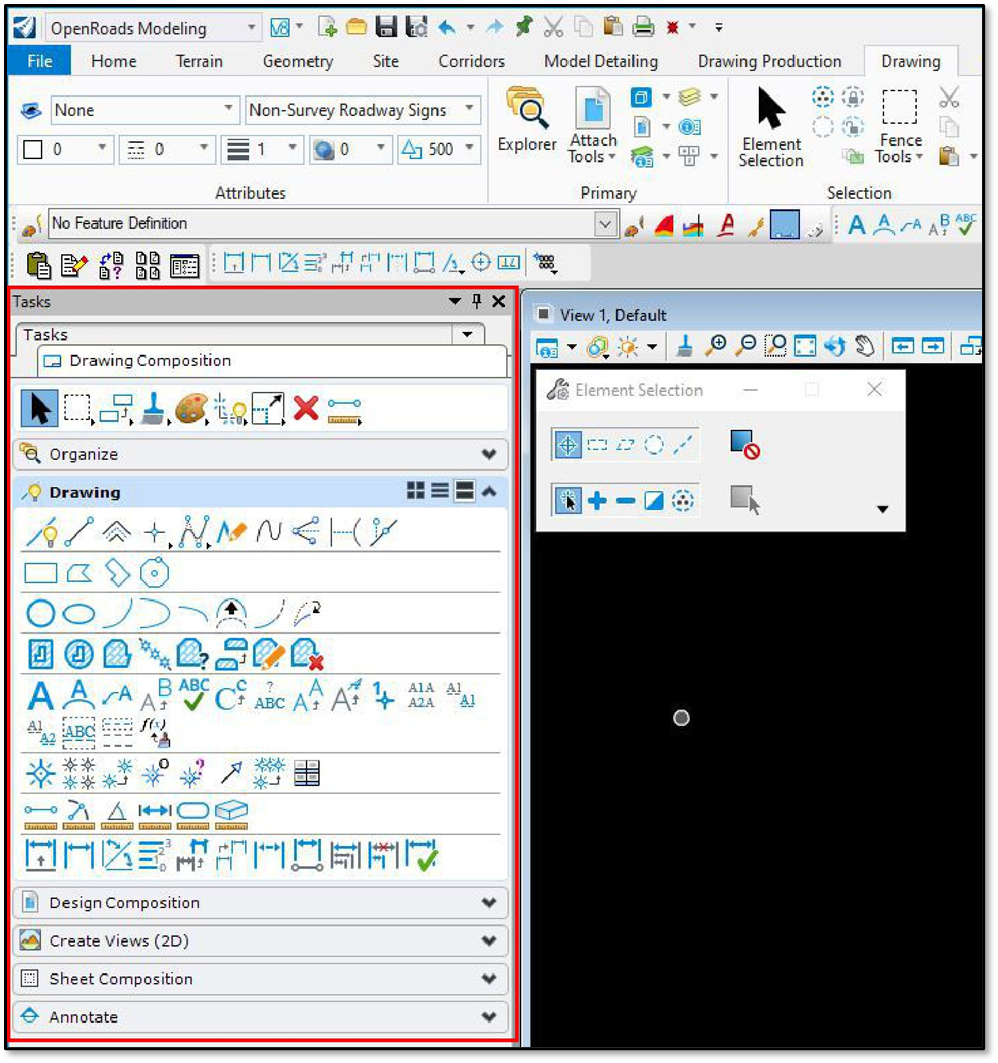
Task: Select the Place SmartLine tool in Drawing
Action: click(41, 532)
